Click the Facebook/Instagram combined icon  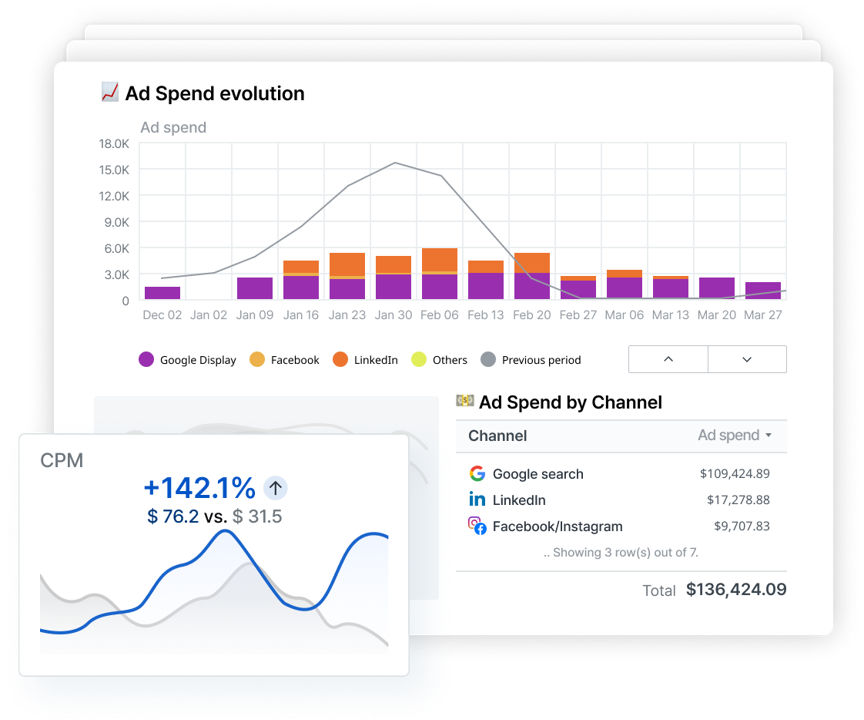tap(477, 525)
